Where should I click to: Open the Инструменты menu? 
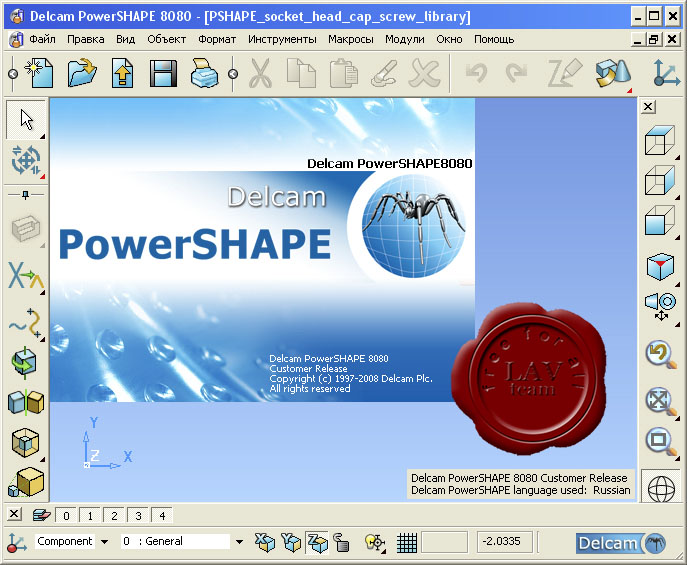click(282, 39)
